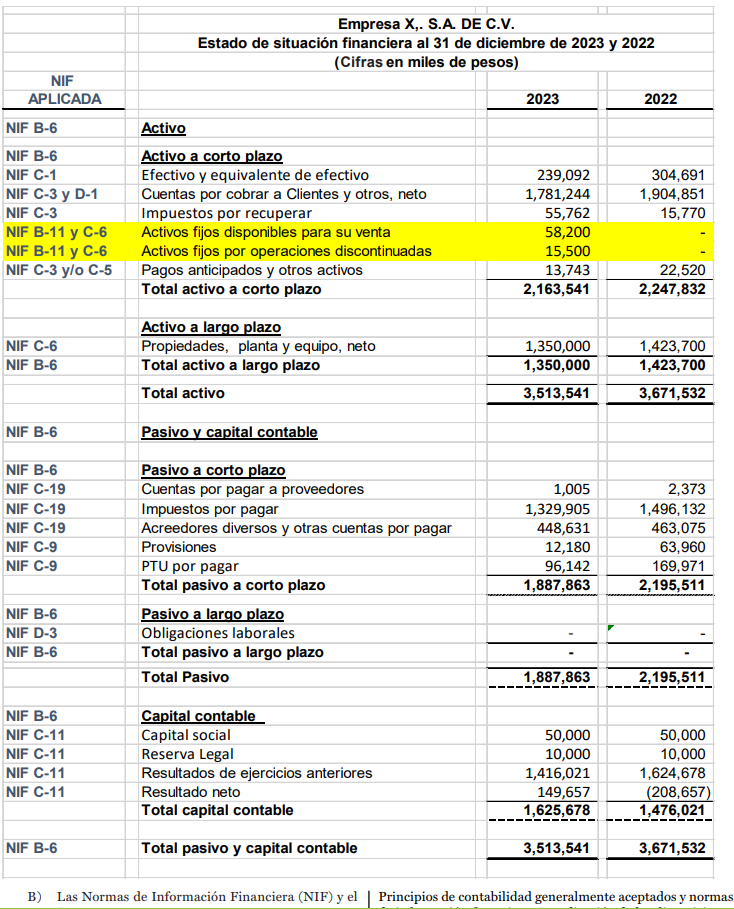Click highlighted 'Activos fijos disponibles para su venta'
Viewport: 734px width, 909px height.
tap(266, 232)
